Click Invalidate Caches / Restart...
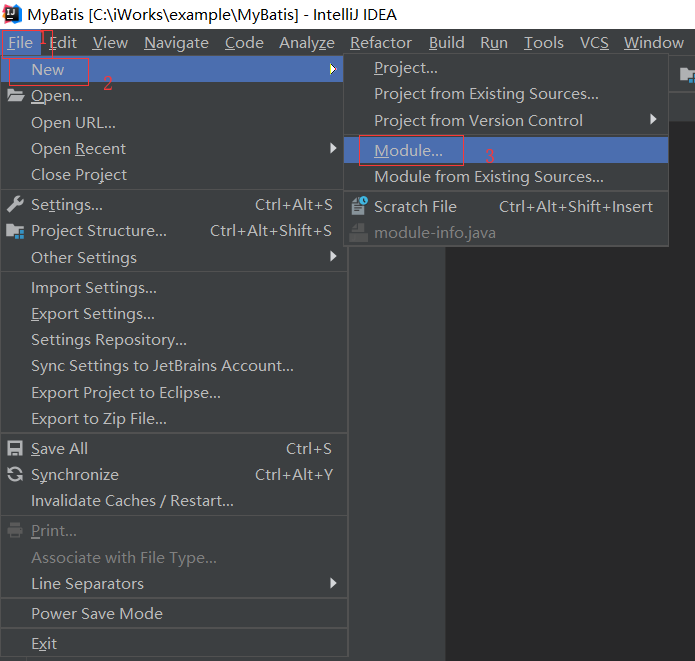 tap(132, 501)
